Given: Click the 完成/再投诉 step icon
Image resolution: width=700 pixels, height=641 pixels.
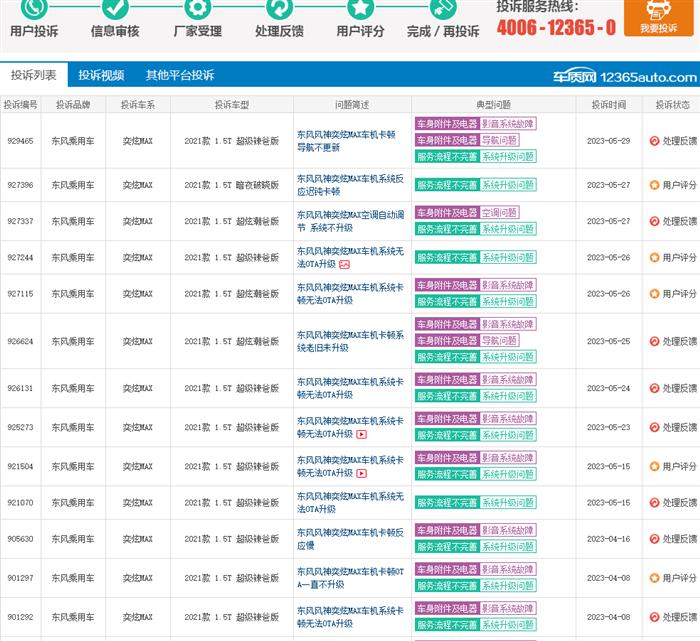Looking at the screenshot, I should [443, 8].
